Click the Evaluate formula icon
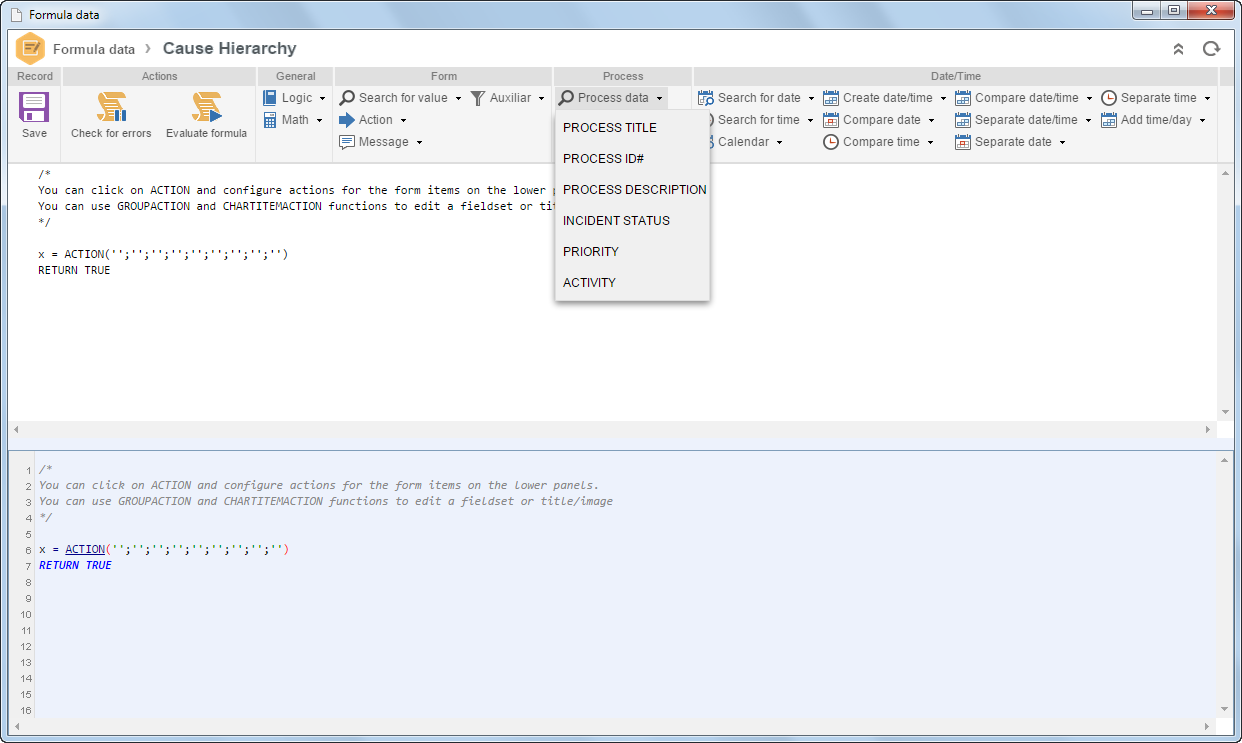Image resolution: width=1242 pixels, height=743 pixels. (x=206, y=107)
